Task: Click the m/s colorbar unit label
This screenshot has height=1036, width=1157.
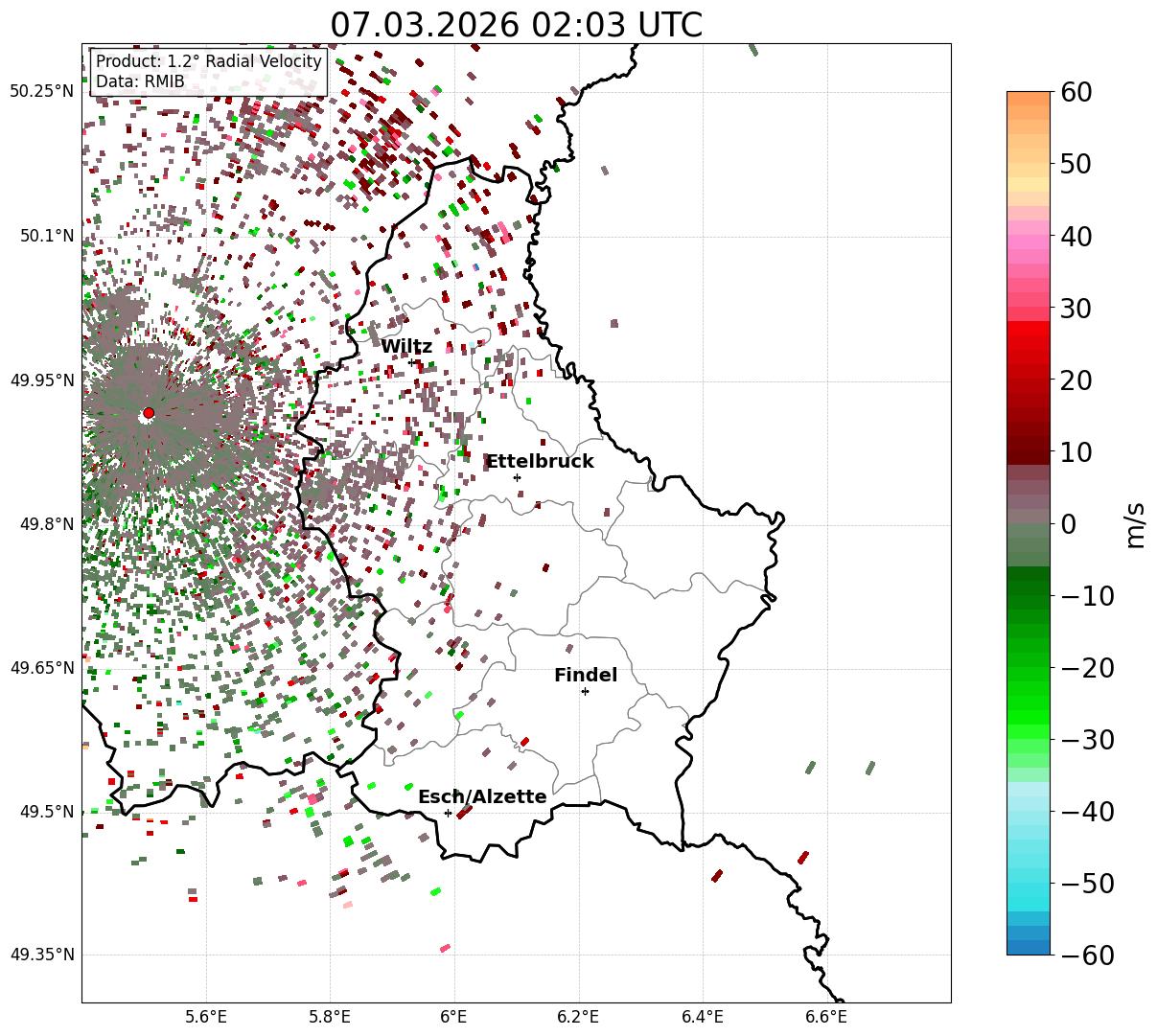Action: click(1135, 524)
